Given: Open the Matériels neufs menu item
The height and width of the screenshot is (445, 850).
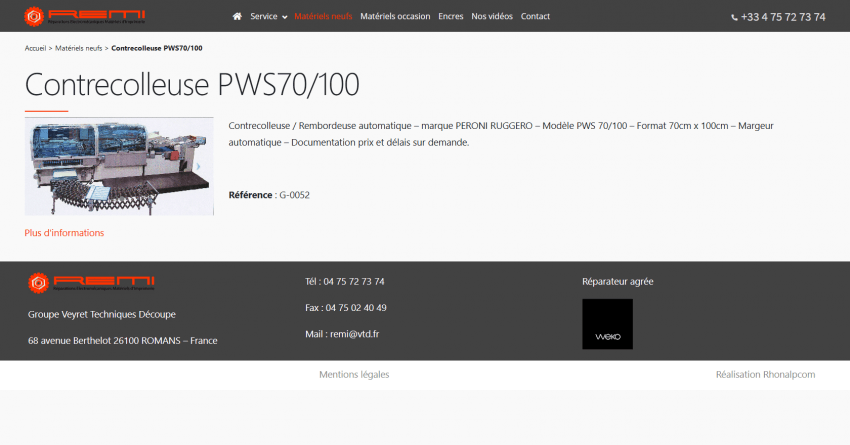Looking at the screenshot, I should pos(323,16).
